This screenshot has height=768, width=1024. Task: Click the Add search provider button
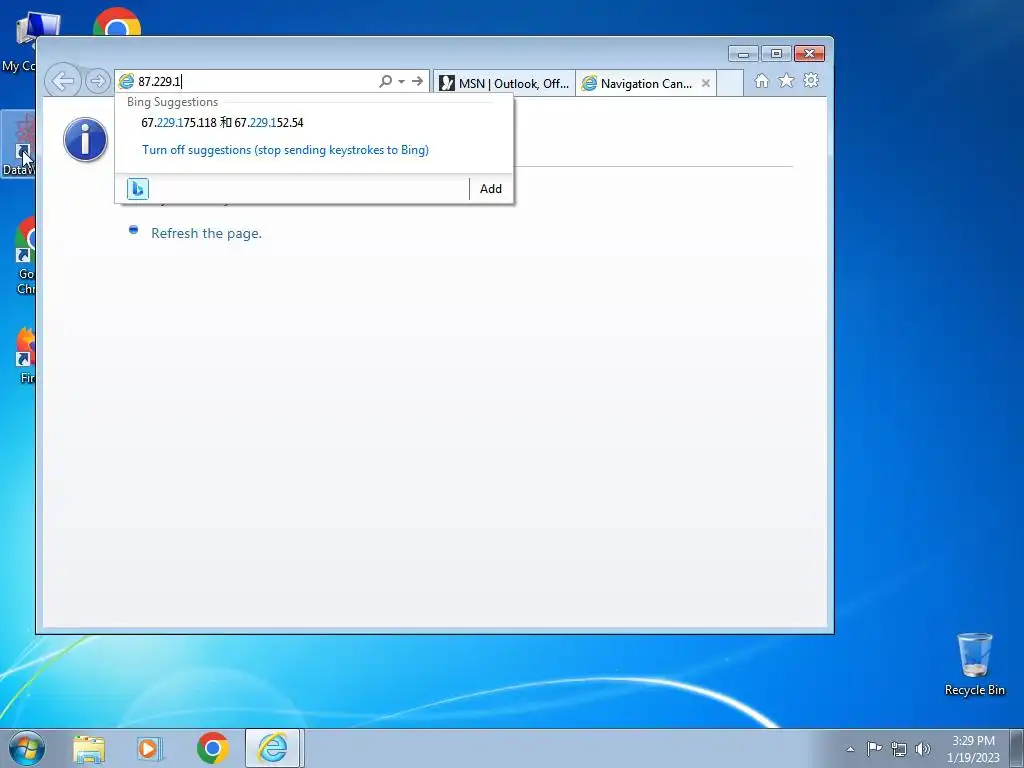click(x=491, y=189)
